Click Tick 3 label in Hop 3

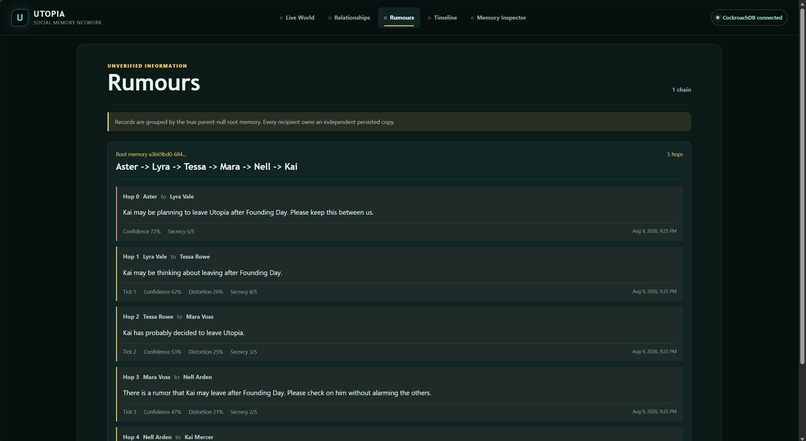point(130,412)
